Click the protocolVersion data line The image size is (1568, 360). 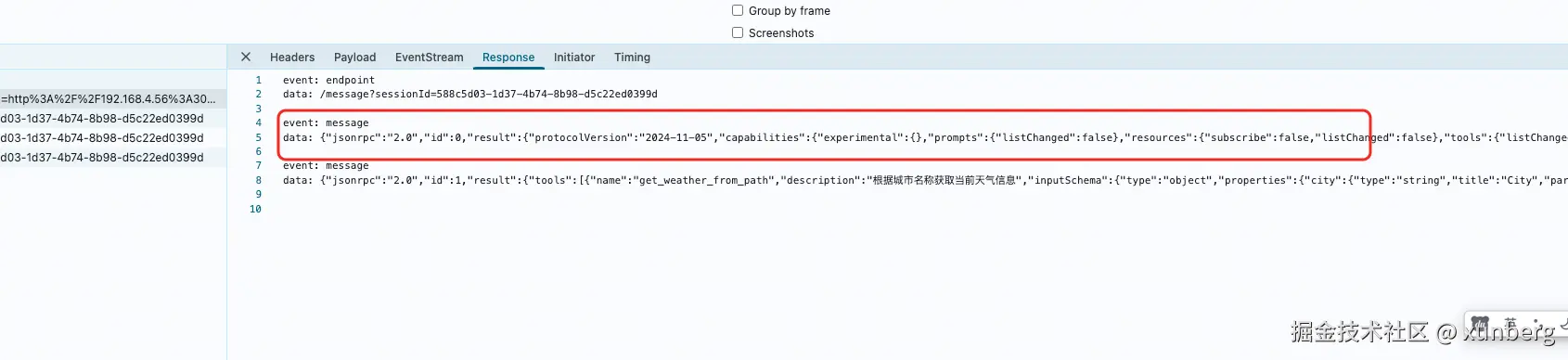[925, 137]
